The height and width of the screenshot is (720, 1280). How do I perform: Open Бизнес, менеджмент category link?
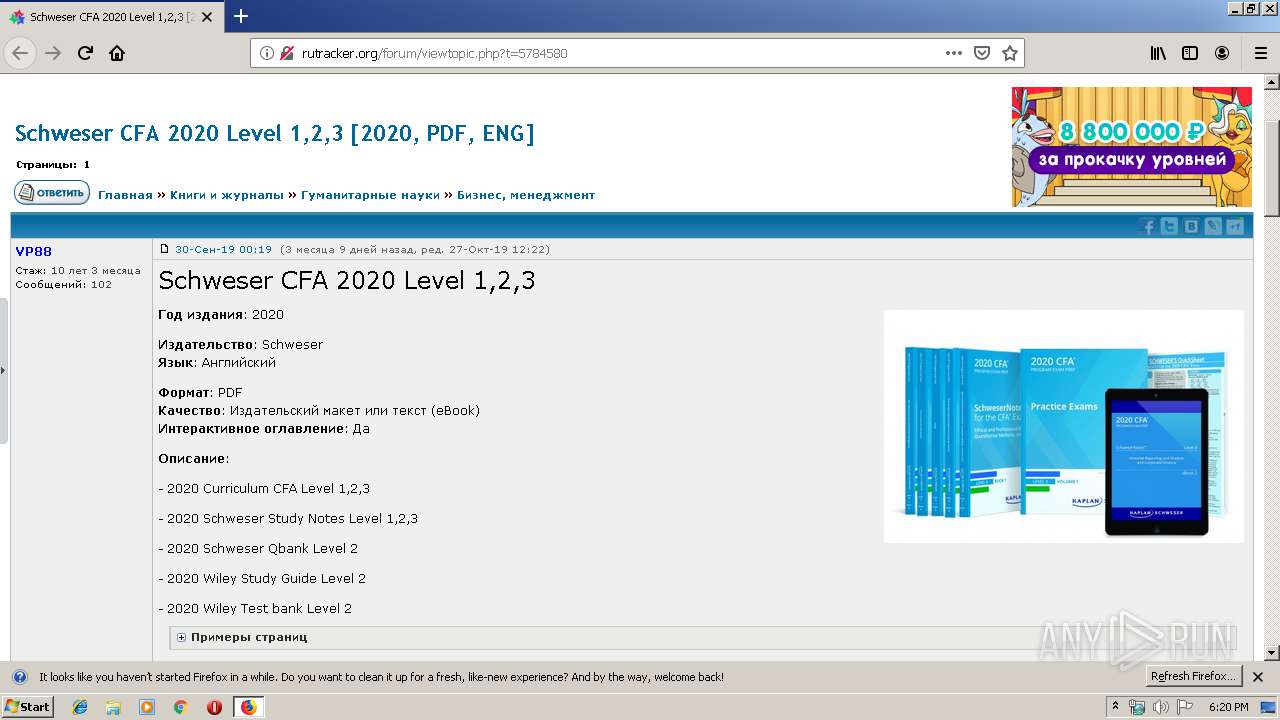(526, 195)
